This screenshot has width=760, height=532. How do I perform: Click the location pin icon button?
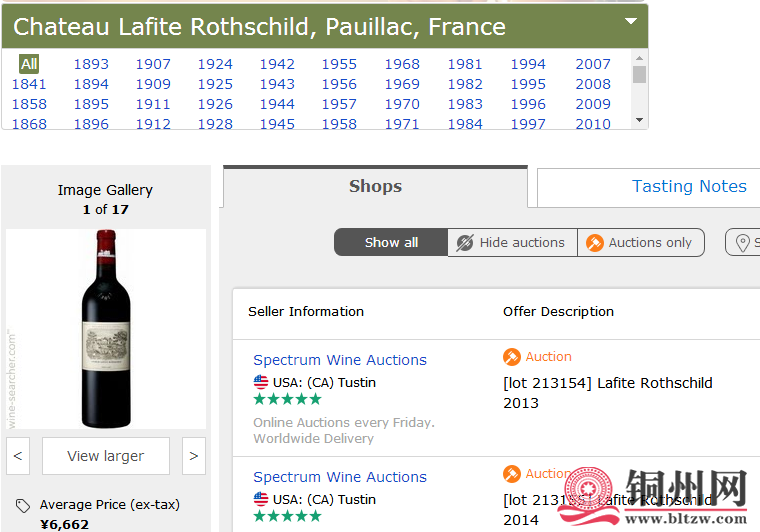[743, 242]
